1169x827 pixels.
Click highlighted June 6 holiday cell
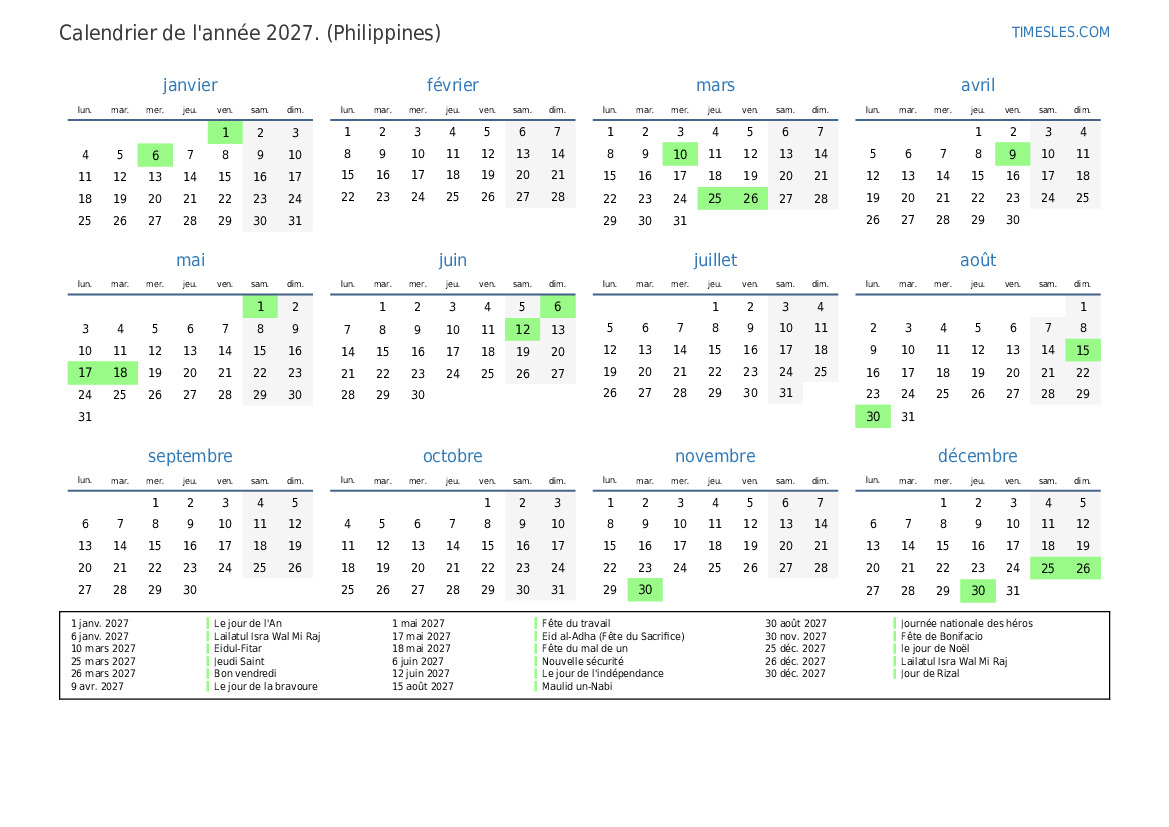(x=558, y=306)
